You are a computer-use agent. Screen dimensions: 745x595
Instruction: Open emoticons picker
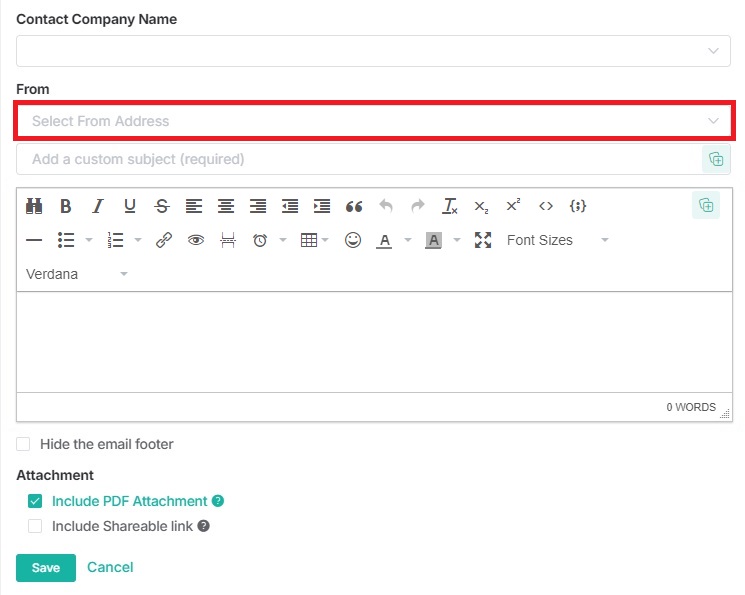(x=353, y=240)
